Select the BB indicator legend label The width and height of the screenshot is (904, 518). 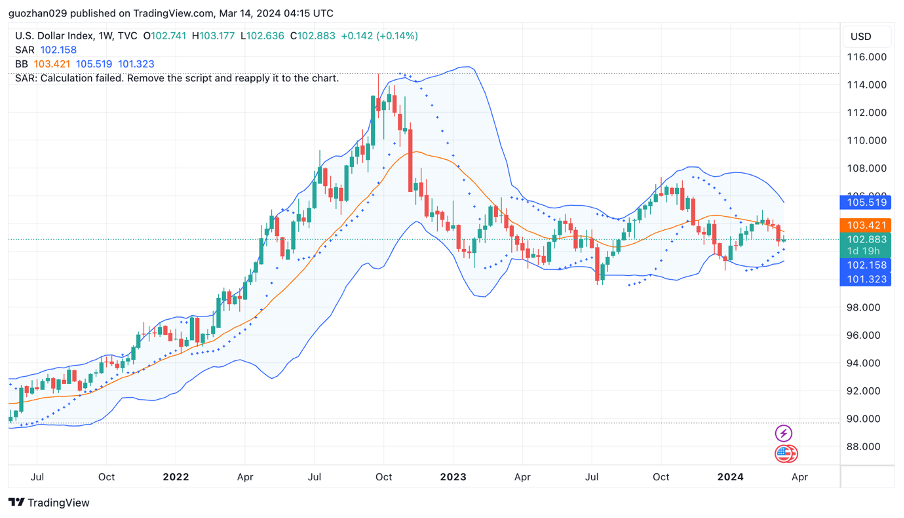[22, 64]
